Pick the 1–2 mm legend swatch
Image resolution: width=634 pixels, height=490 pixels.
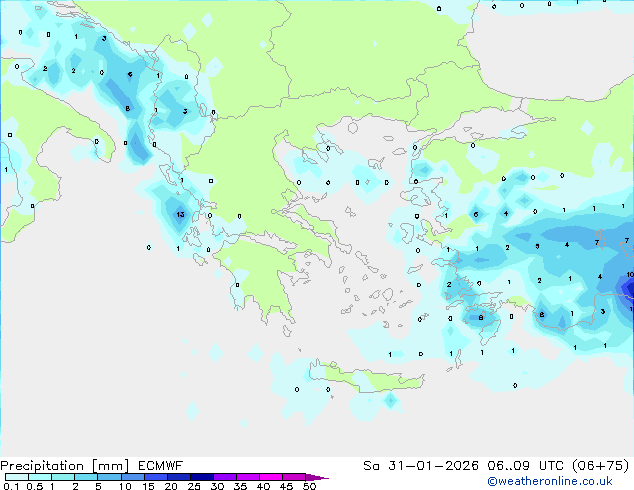[x=63, y=477]
